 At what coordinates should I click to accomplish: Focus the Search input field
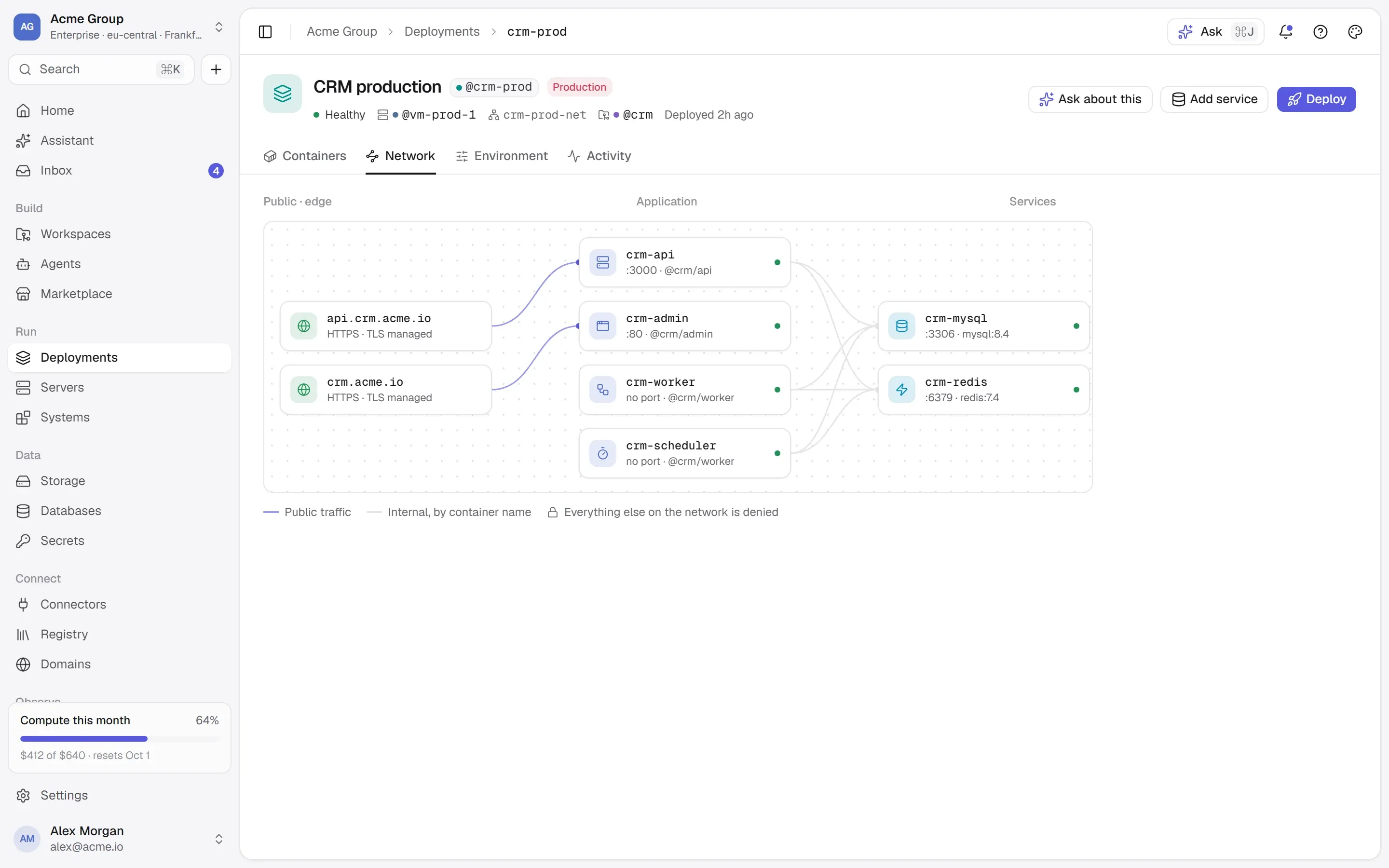point(101,69)
